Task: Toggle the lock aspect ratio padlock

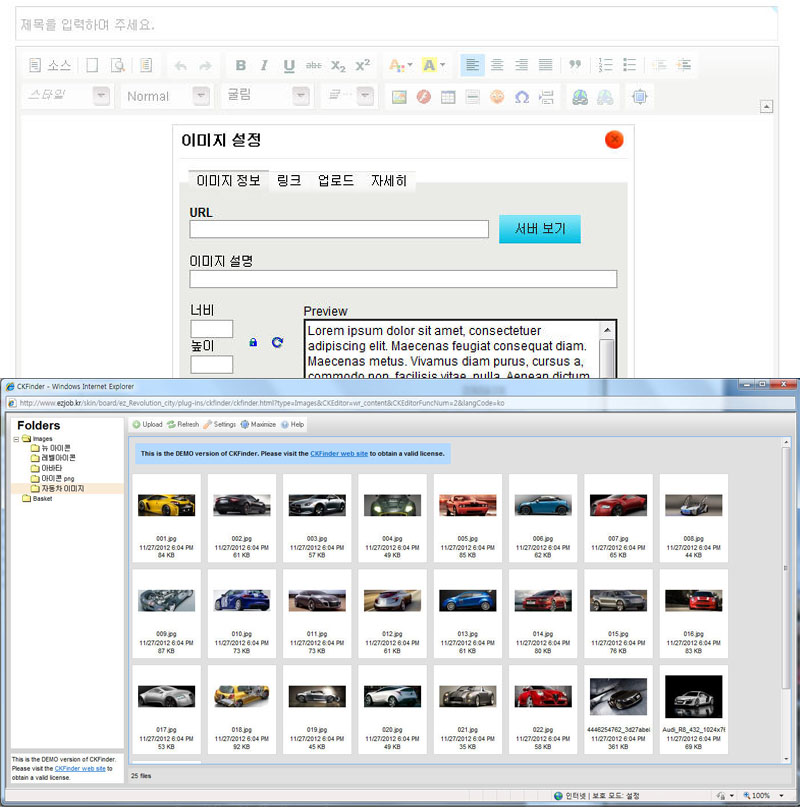Action: click(253, 342)
